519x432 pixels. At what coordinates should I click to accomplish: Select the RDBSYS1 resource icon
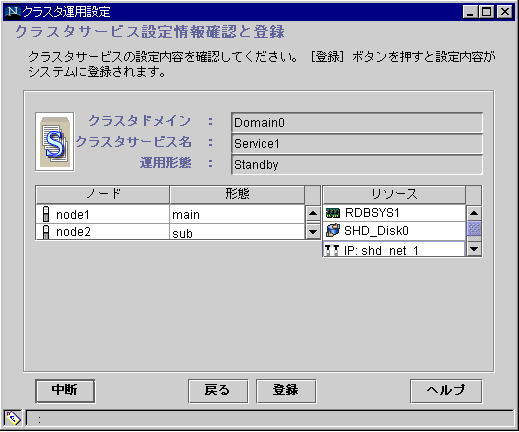pyautogui.click(x=332, y=213)
